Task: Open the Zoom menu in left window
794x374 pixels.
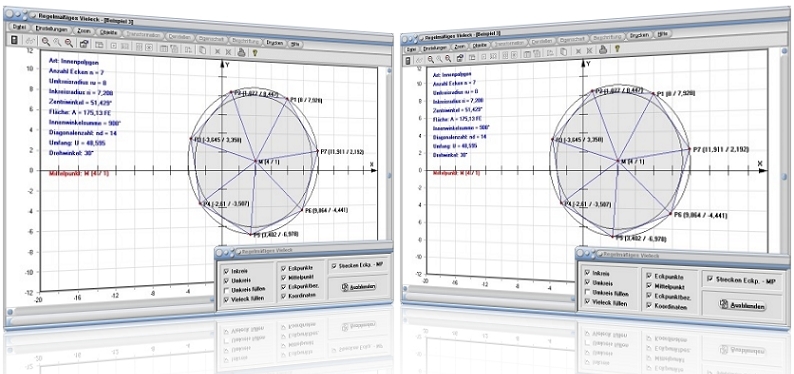Action: pos(84,31)
